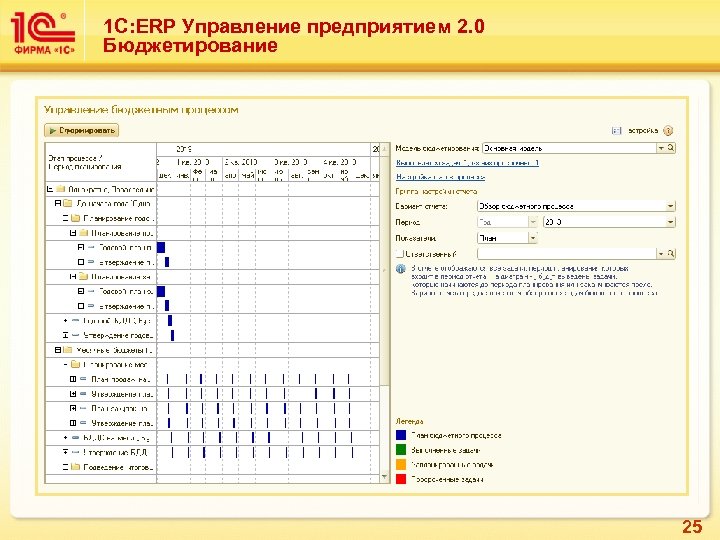720x540 pixels.
Task: Click the blue Gantt bar of Годовой БДДС
Action: point(170,321)
